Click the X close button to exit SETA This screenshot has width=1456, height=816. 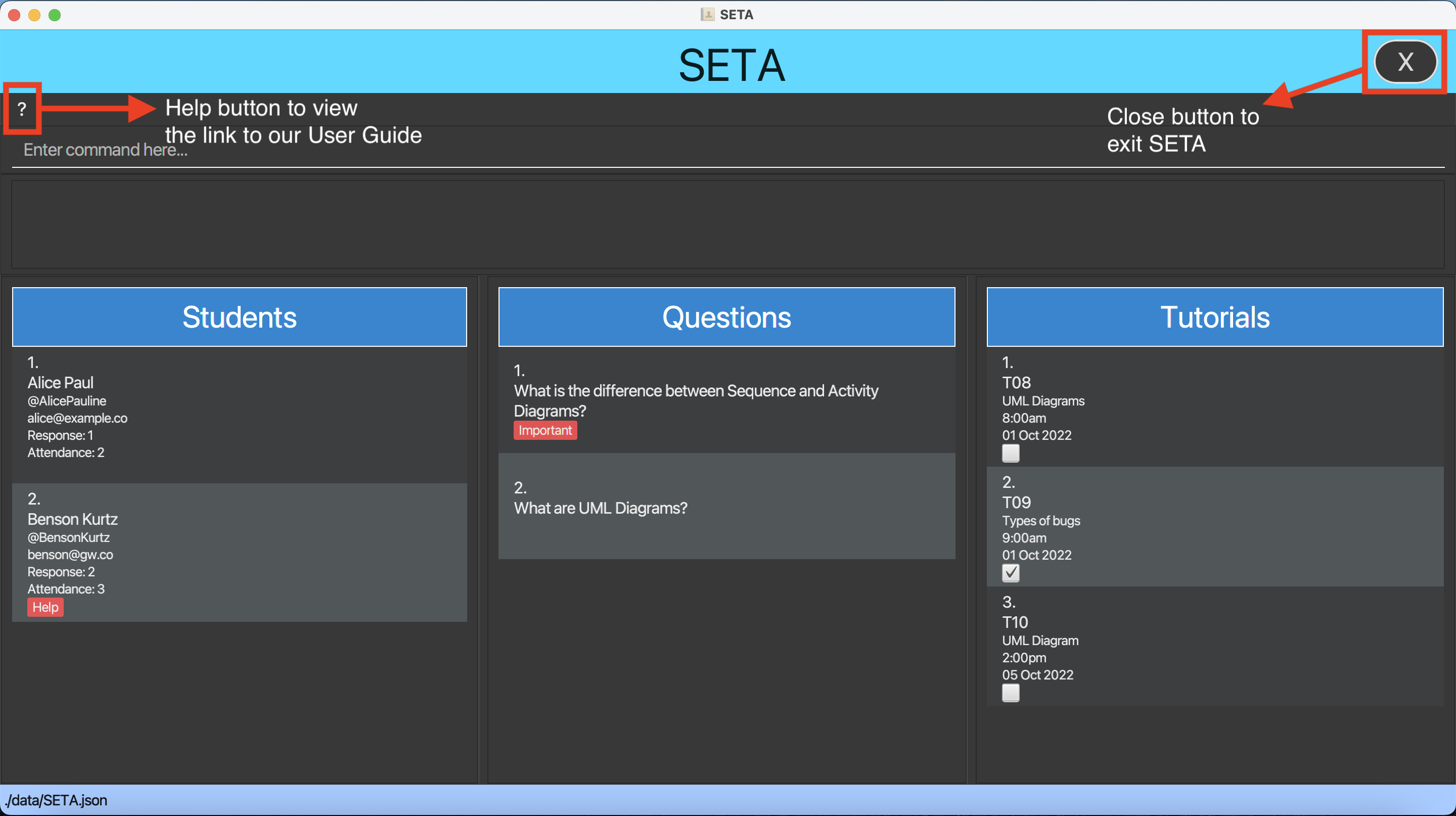click(x=1405, y=62)
